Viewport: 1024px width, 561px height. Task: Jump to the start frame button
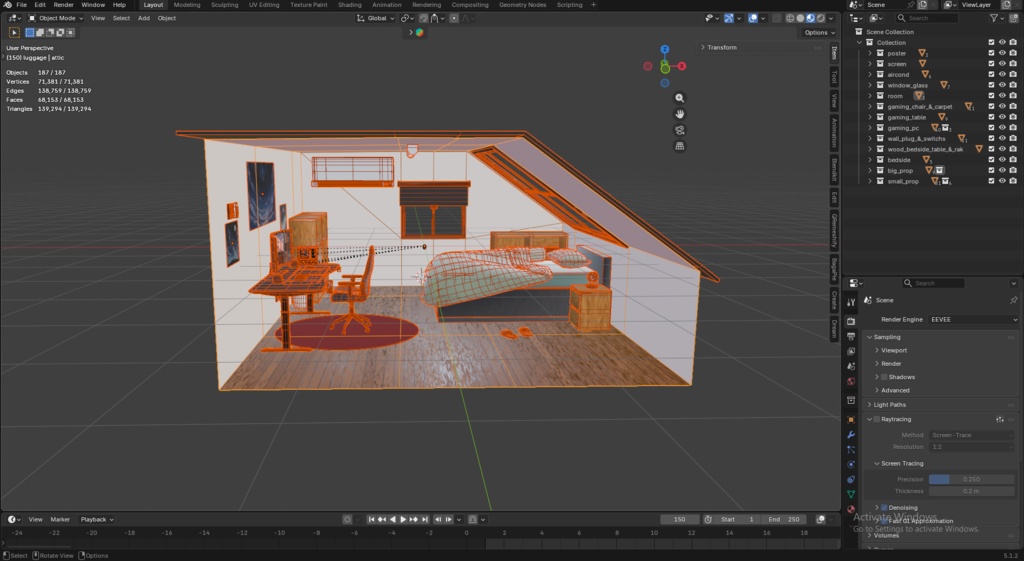tap(371, 520)
